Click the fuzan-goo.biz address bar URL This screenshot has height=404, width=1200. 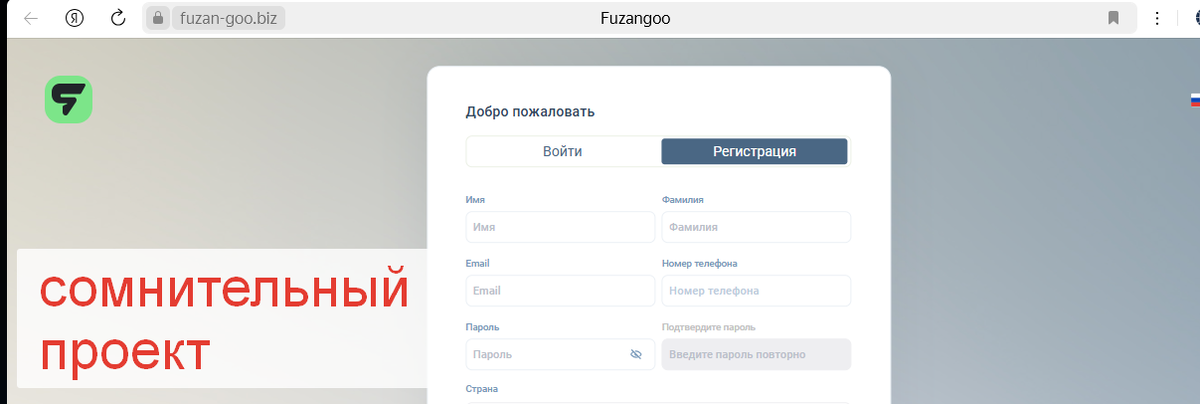(x=228, y=18)
